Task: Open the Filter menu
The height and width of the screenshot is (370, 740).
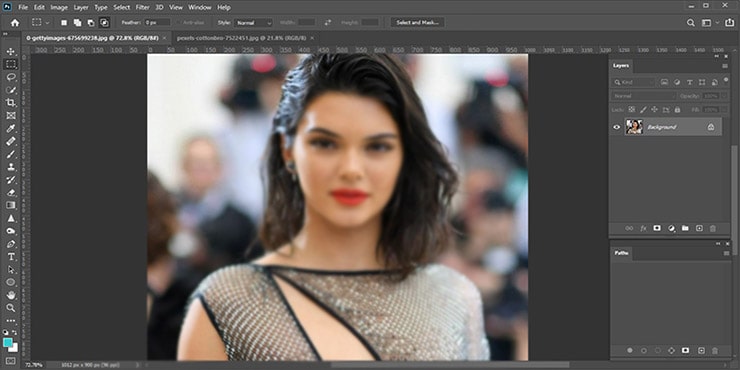Action: point(142,7)
